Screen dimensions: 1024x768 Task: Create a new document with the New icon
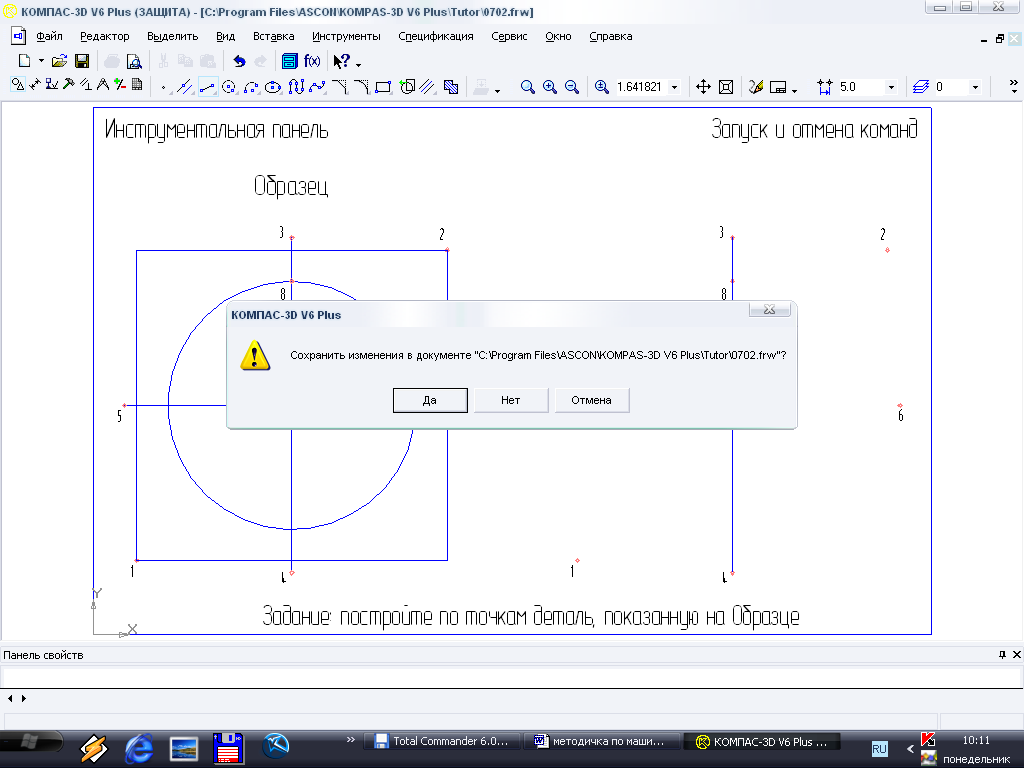(24, 61)
